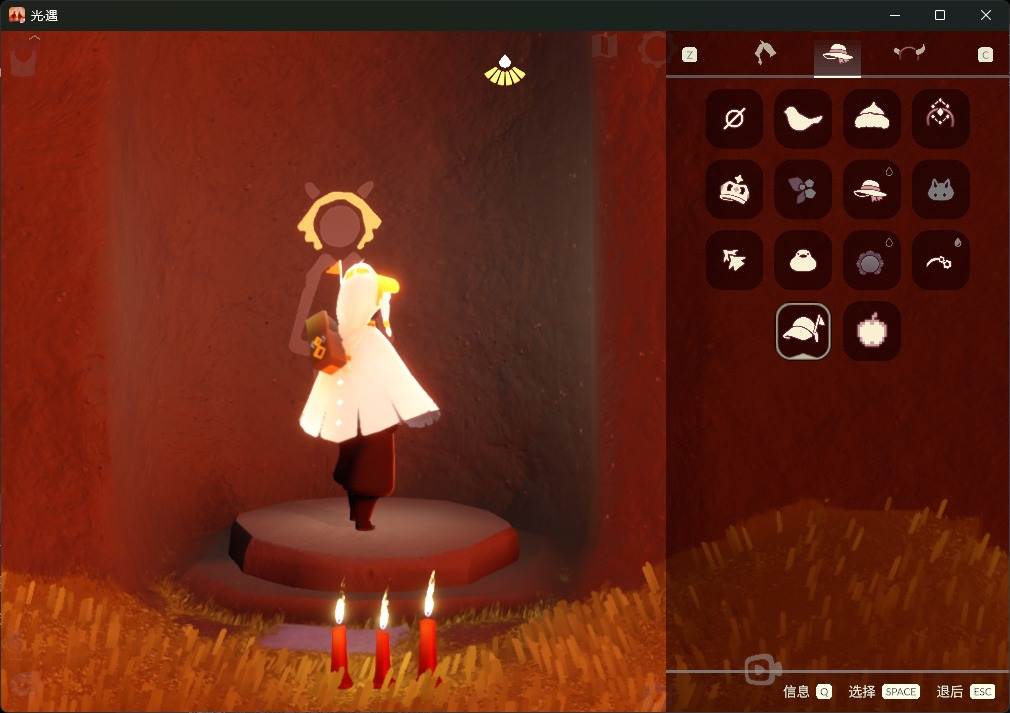Equip the crown hat
The width and height of the screenshot is (1010, 713).
coord(734,189)
